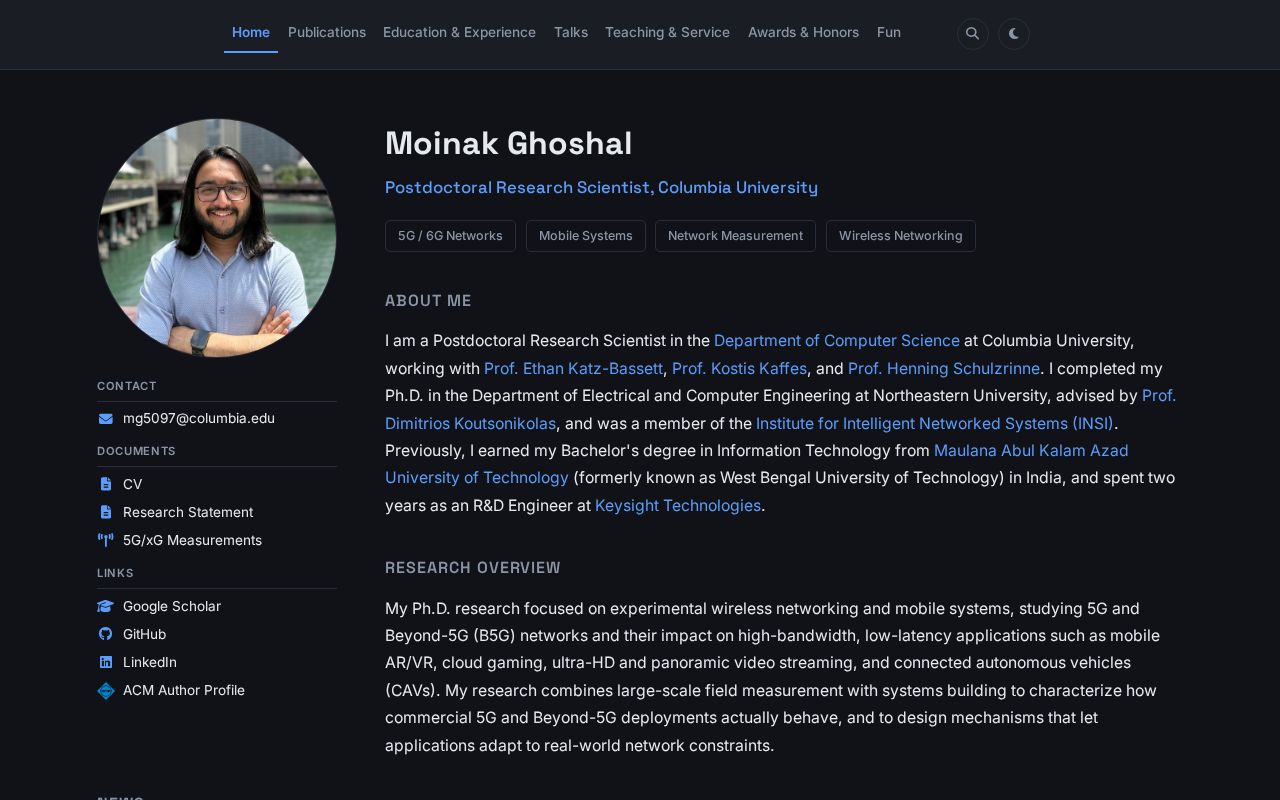Click the 5G/xG Measurements antenna icon
The height and width of the screenshot is (800, 1280).
[105, 540]
